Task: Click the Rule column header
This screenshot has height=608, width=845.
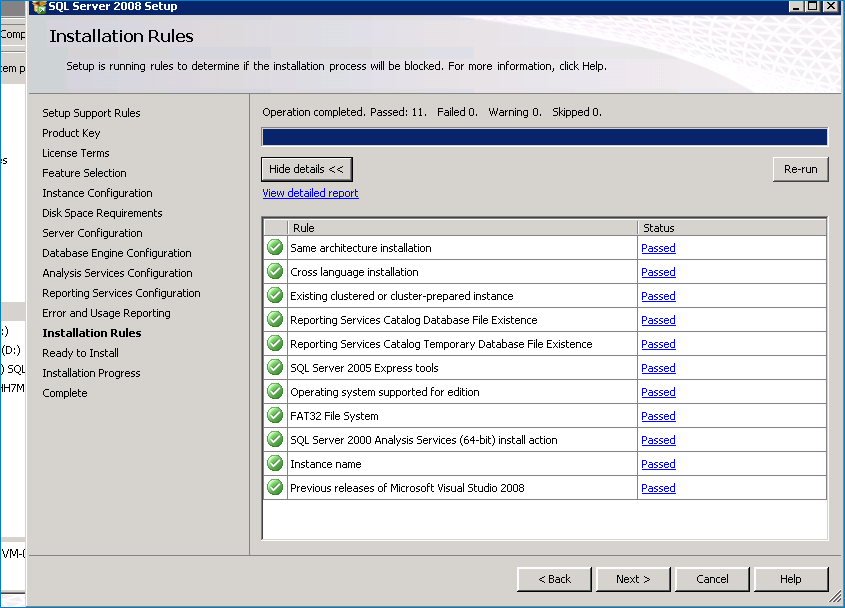Action: pos(462,228)
